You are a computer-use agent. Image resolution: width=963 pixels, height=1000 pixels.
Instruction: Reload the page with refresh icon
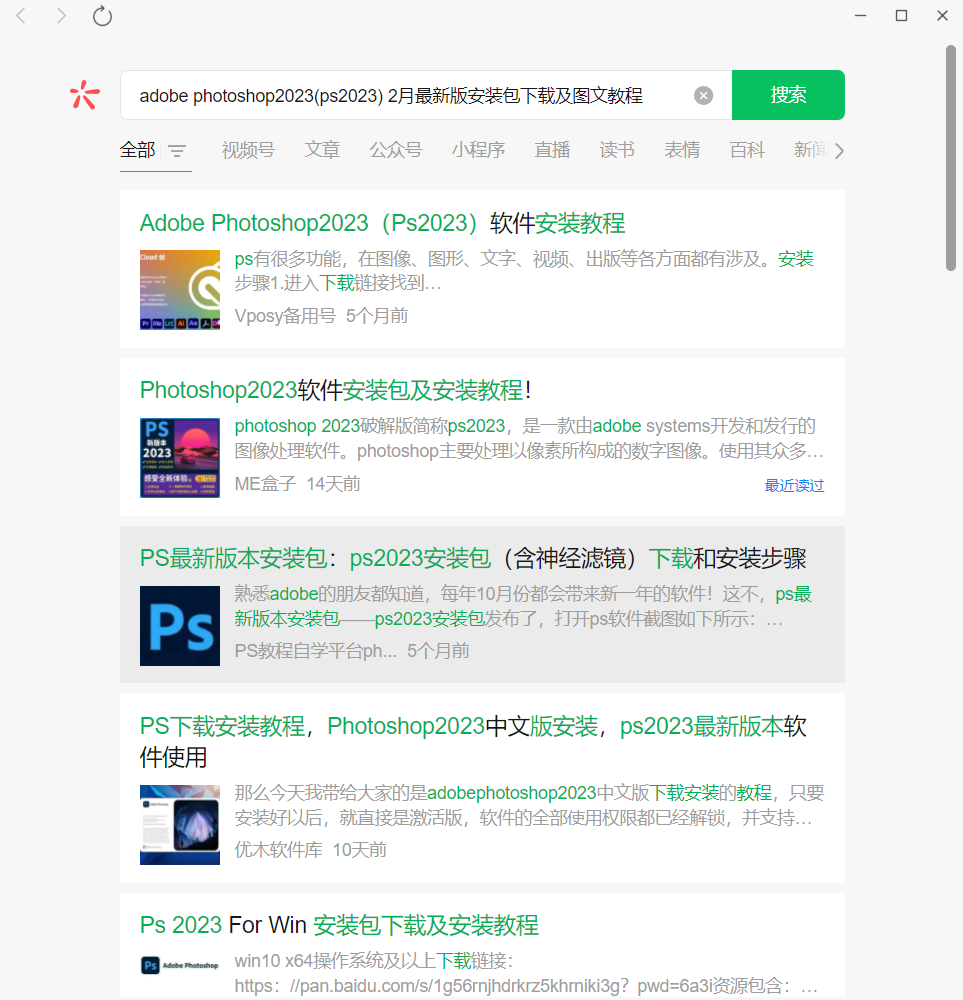coord(102,16)
